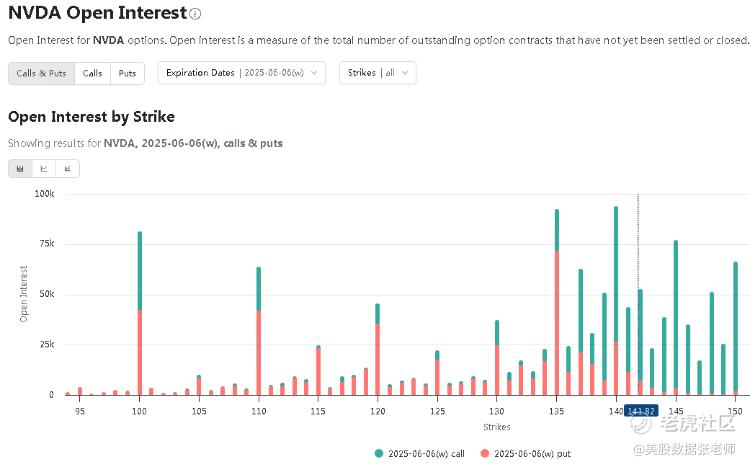This screenshot has height=467, width=750.
Task: Toggle the 2025-06-06(w) call legend series
Action: coord(419,454)
